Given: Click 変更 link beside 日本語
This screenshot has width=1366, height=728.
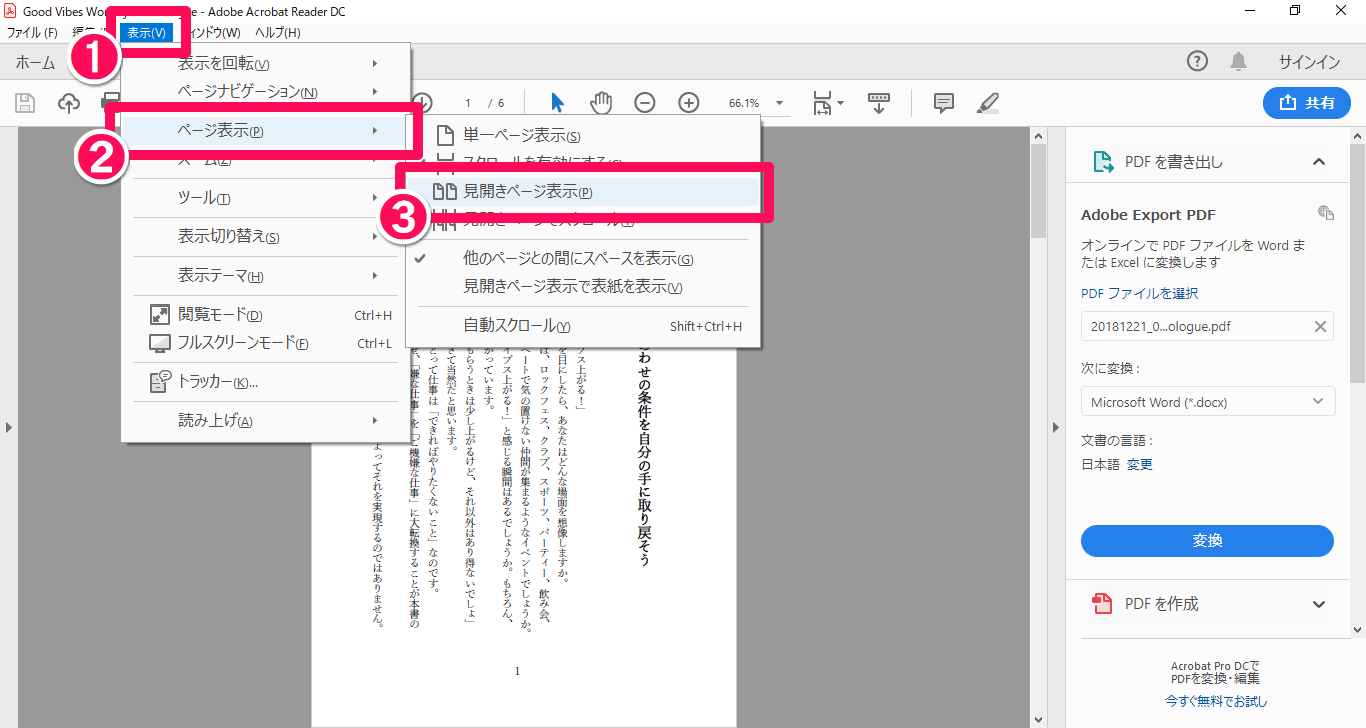Looking at the screenshot, I should coord(1140,464).
